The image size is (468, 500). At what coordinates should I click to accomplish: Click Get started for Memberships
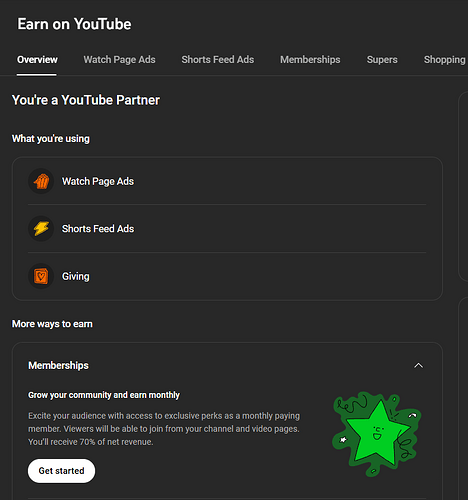click(x=61, y=471)
